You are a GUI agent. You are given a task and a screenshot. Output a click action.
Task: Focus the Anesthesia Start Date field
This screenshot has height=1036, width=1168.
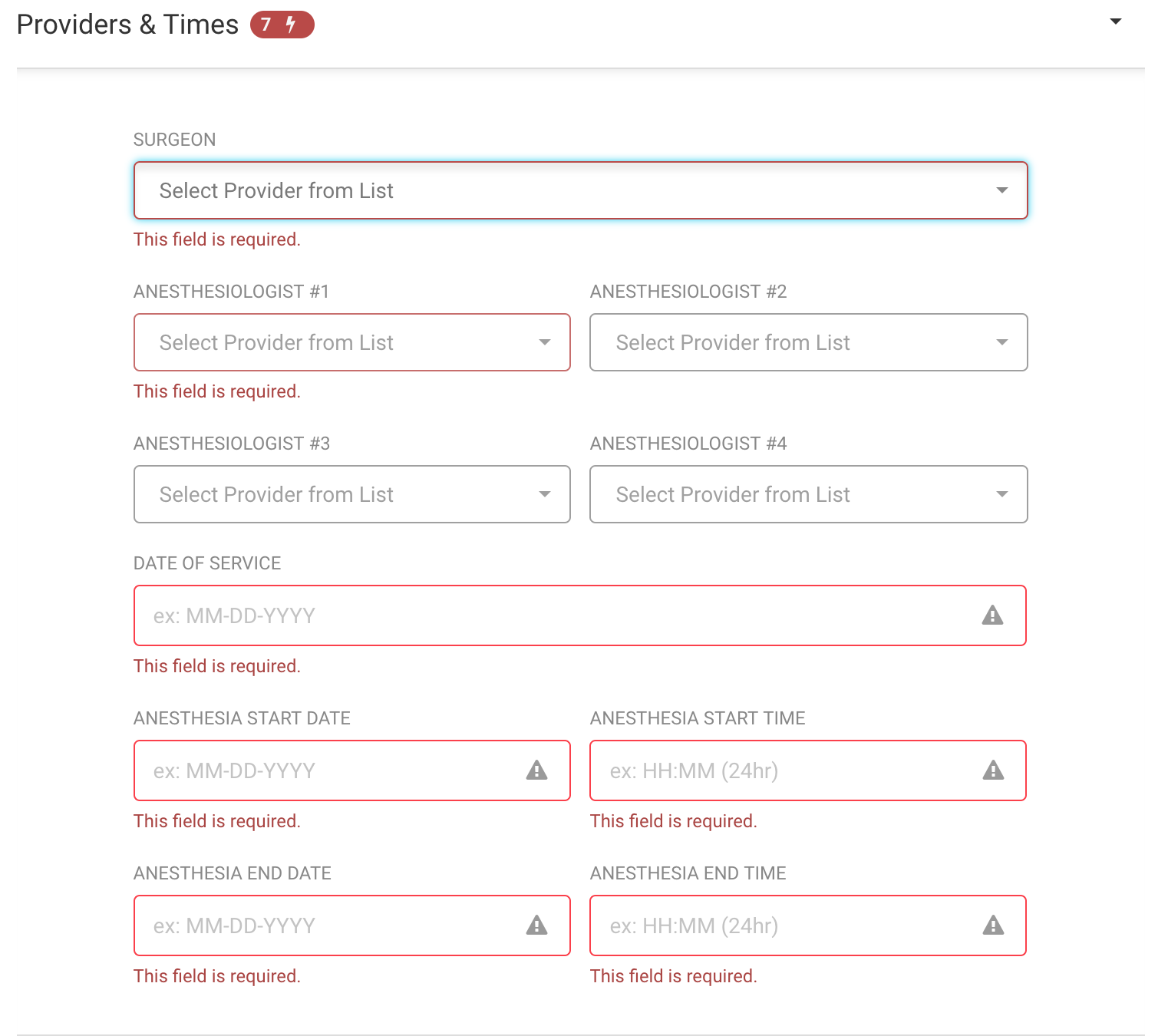[x=352, y=770]
